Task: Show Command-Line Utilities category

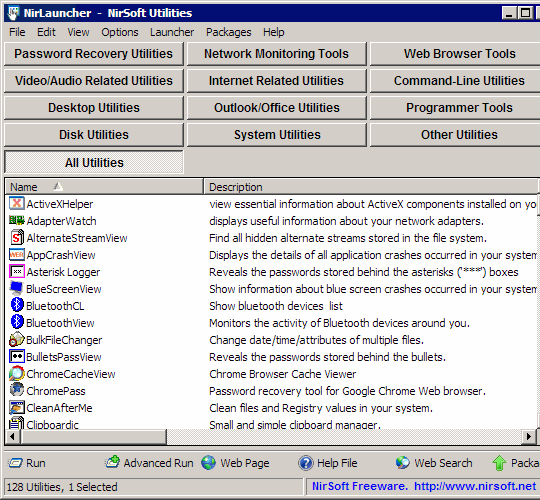Action: pos(455,81)
